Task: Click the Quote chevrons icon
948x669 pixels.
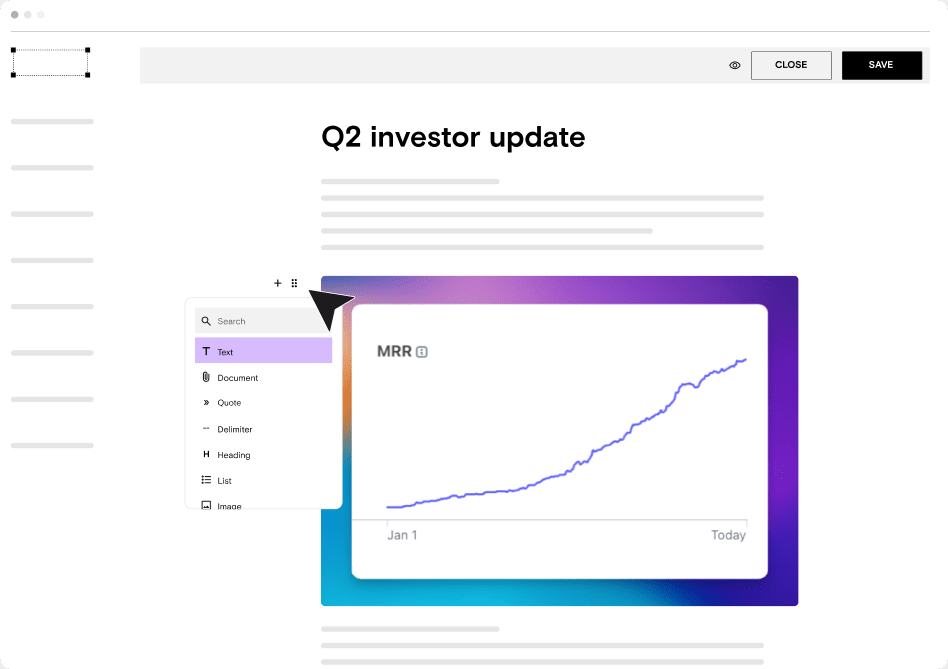Action: (x=206, y=402)
